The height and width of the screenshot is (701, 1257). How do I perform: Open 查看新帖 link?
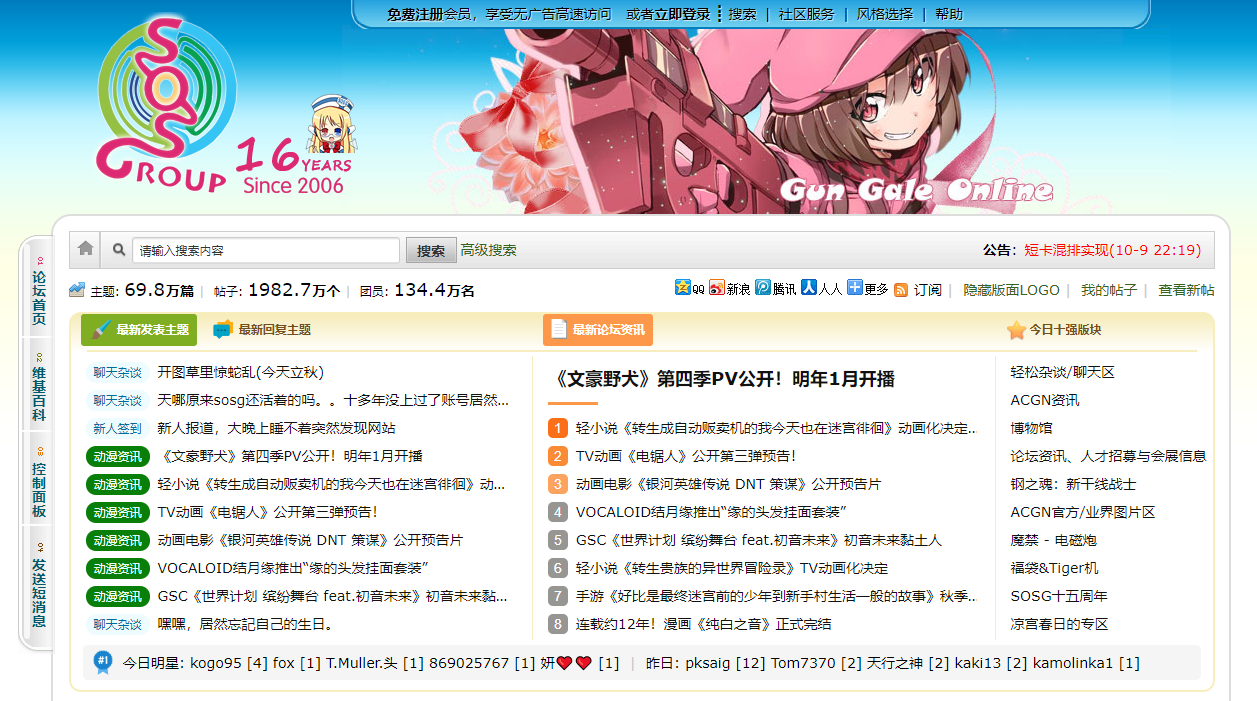1186,290
